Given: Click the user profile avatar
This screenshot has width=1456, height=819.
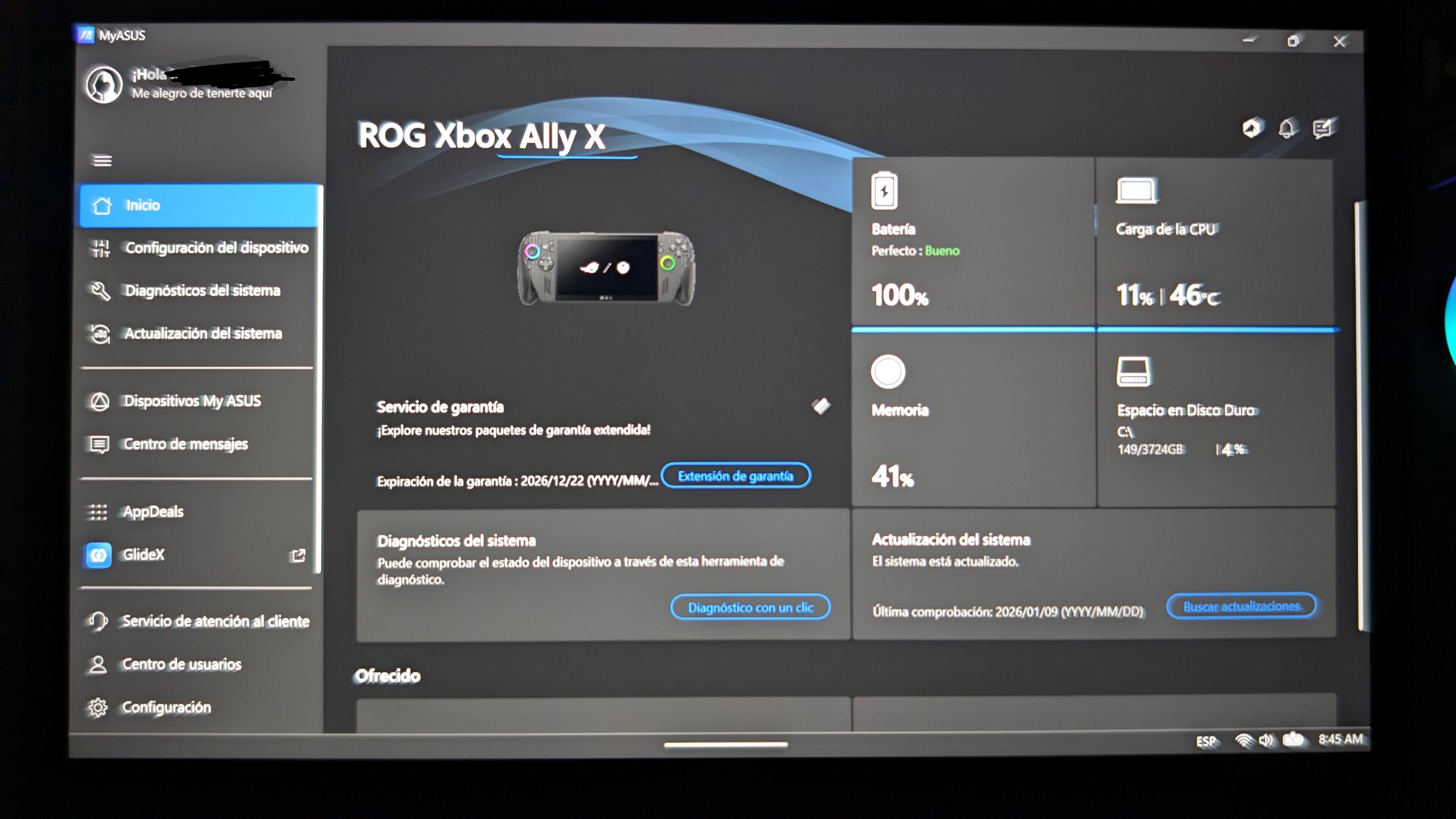Looking at the screenshot, I should pos(104,85).
